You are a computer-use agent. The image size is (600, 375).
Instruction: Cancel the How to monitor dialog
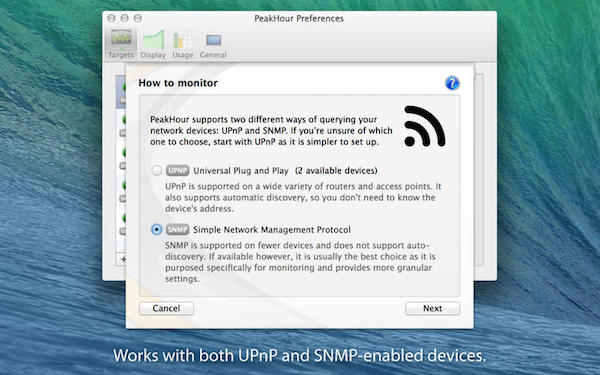[x=166, y=308]
